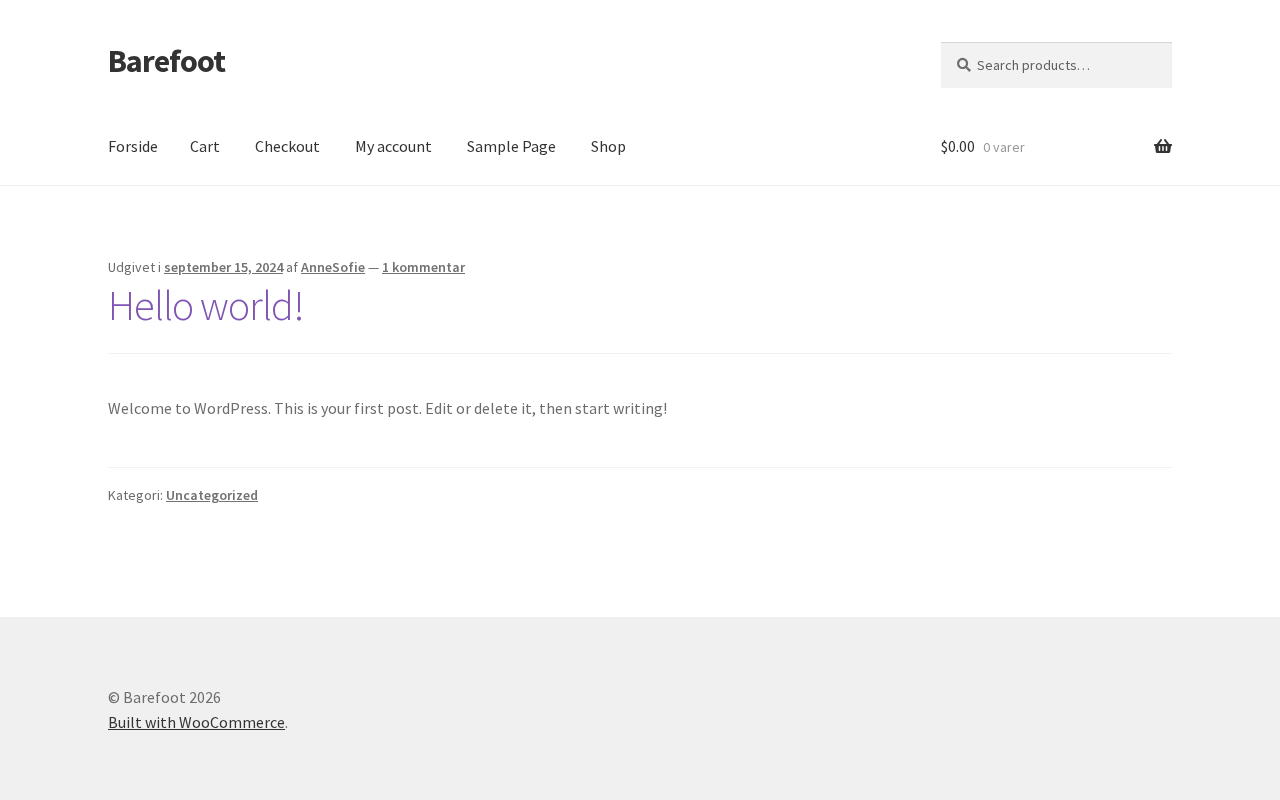Click the $0.00 cart total
The width and height of the screenshot is (1280, 800).
click(957, 147)
